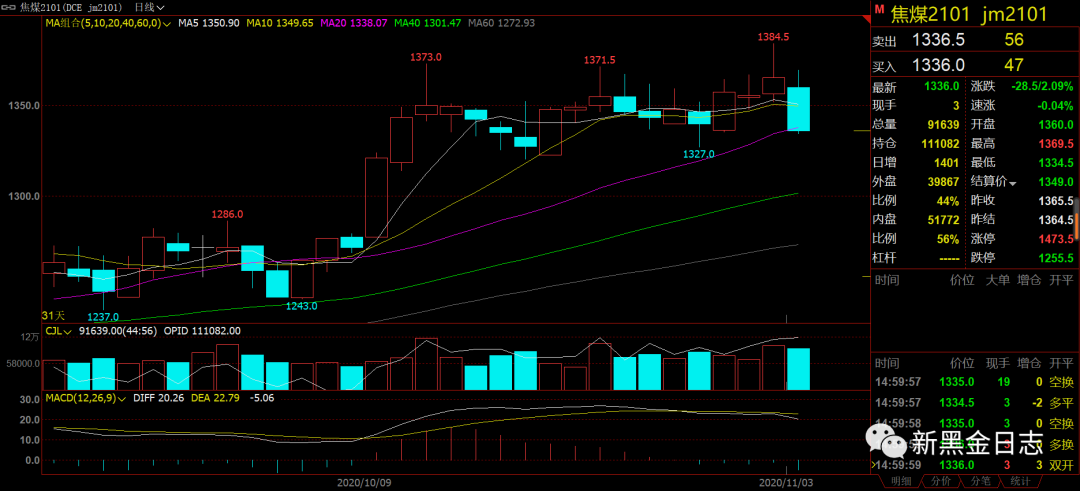Click the red M marker icon beside 焦煤2101

coord(878,9)
